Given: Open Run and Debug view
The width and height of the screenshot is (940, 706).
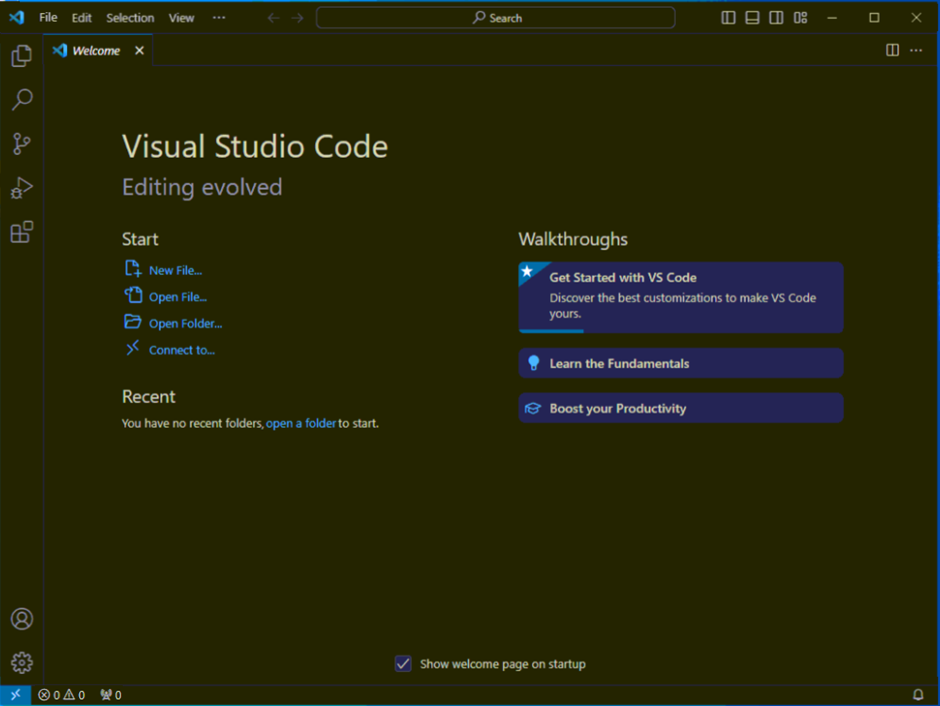Looking at the screenshot, I should [22, 188].
